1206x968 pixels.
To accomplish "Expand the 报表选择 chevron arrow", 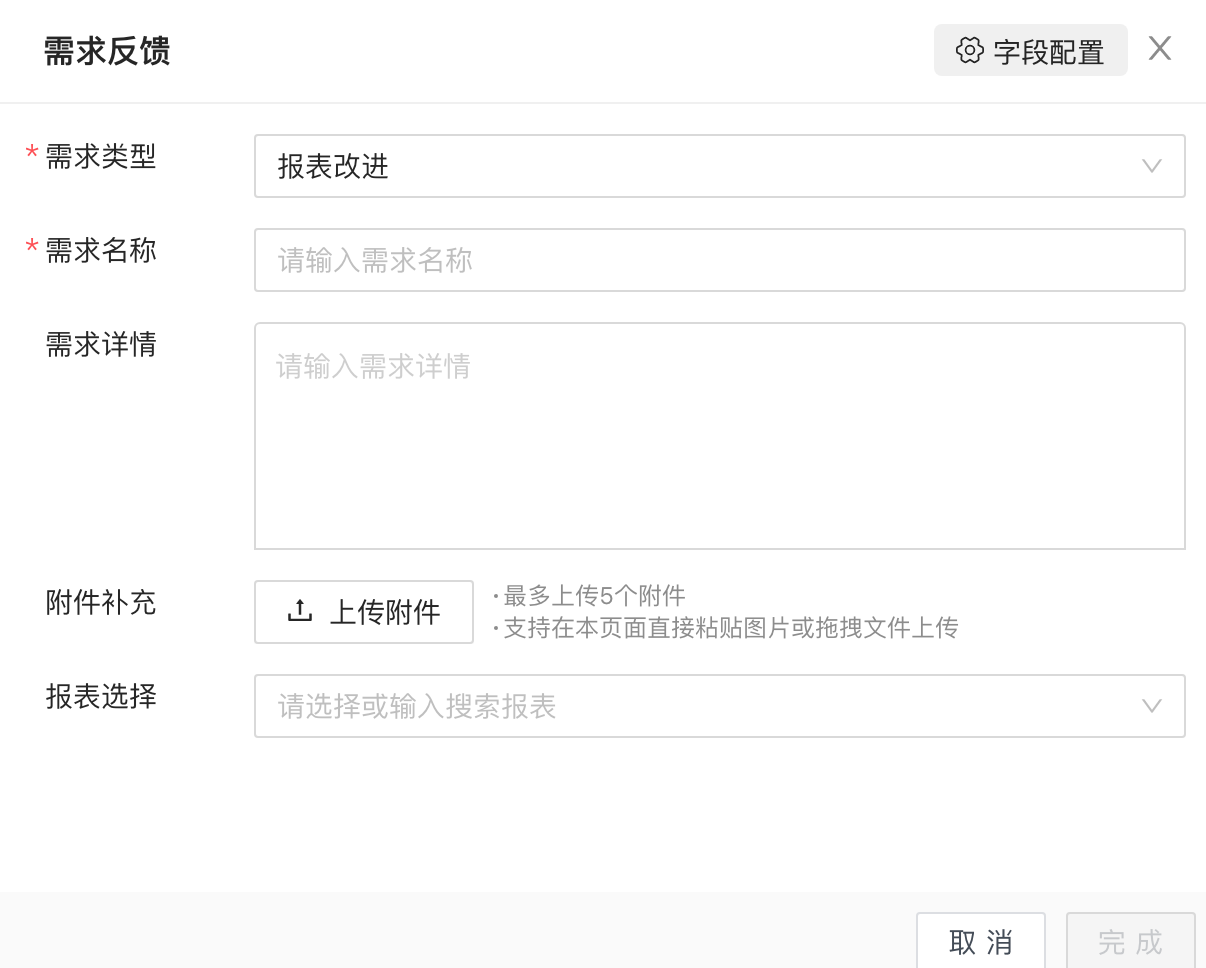I will (1151, 706).
